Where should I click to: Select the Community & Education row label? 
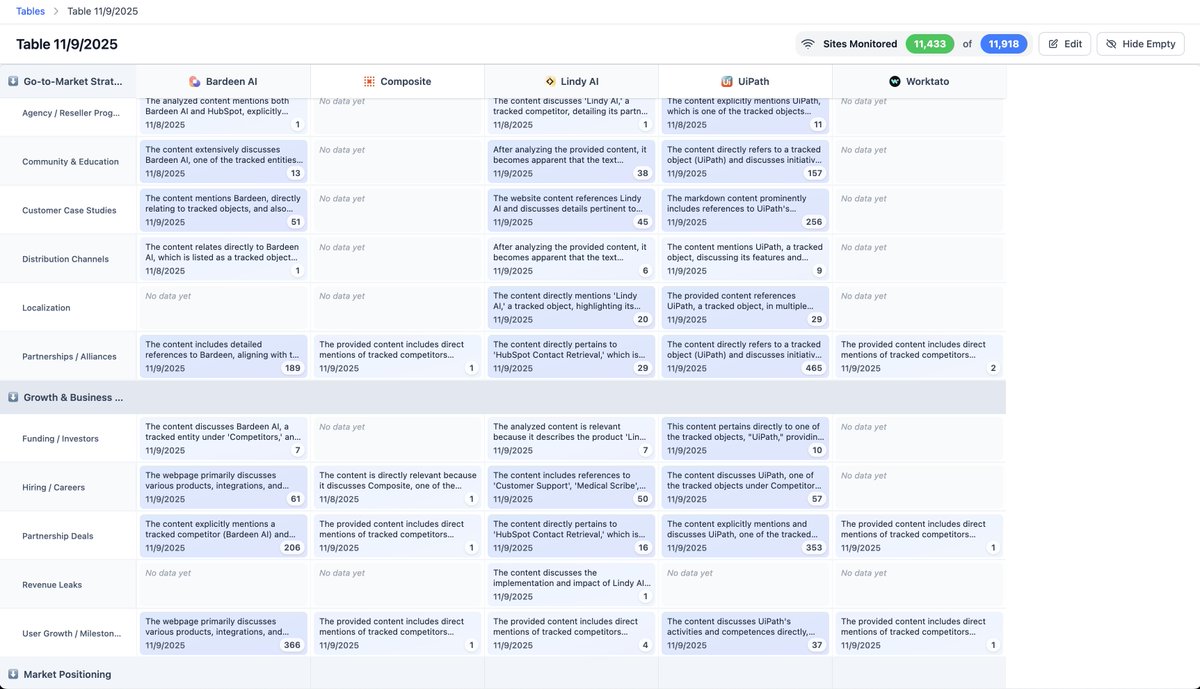70,161
